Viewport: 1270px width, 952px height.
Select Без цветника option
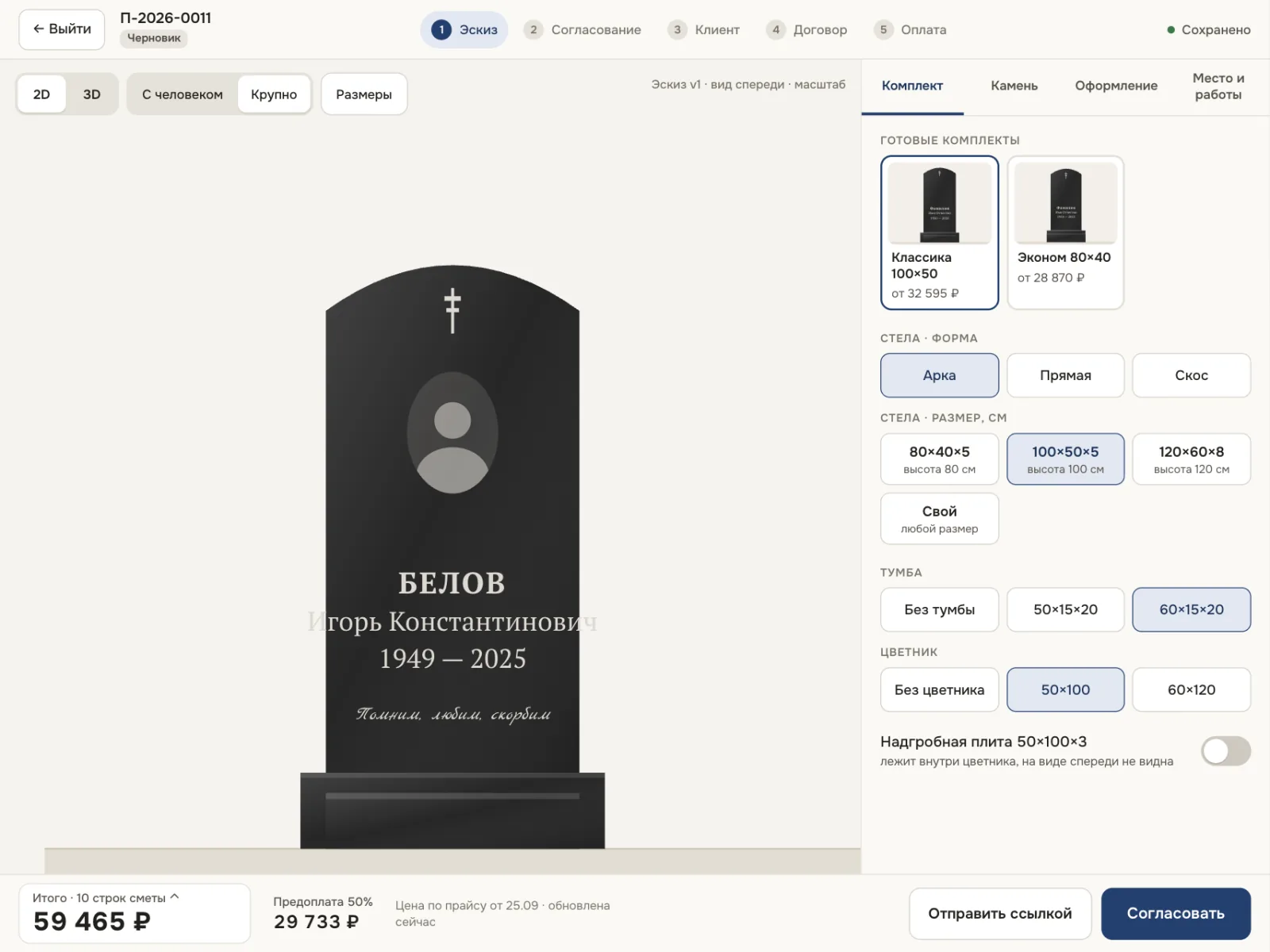point(939,689)
